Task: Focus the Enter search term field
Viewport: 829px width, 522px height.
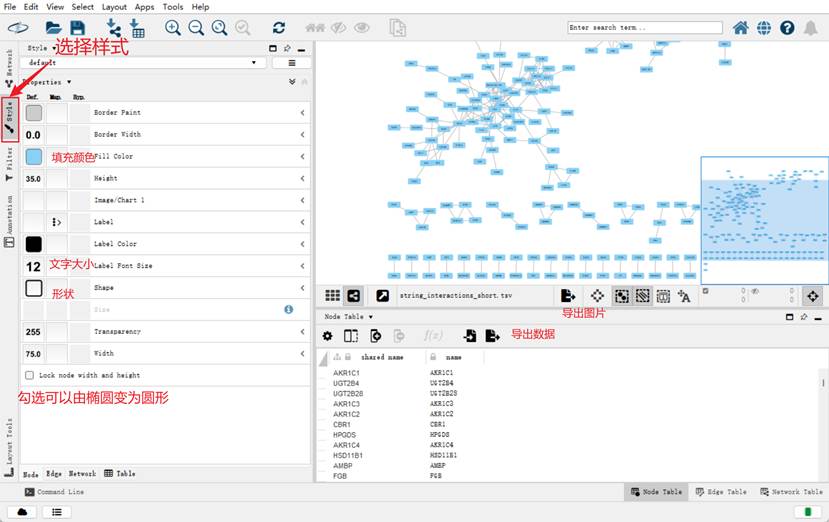Action: [x=645, y=28]
